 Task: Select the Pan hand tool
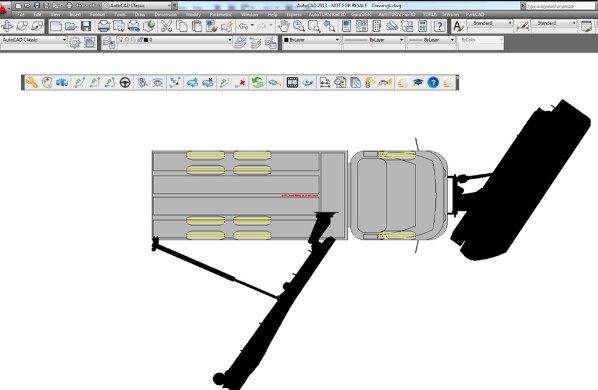click(283, 26)
